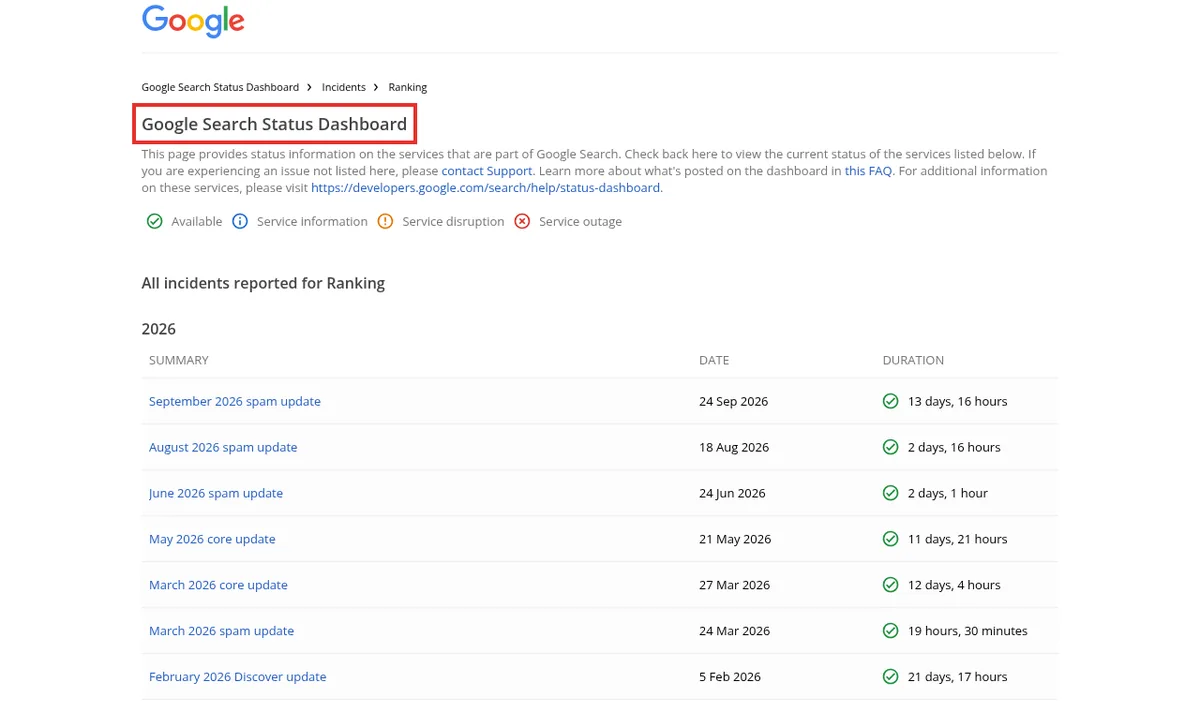Click the blue Service information icon

(x=240, y=221)
